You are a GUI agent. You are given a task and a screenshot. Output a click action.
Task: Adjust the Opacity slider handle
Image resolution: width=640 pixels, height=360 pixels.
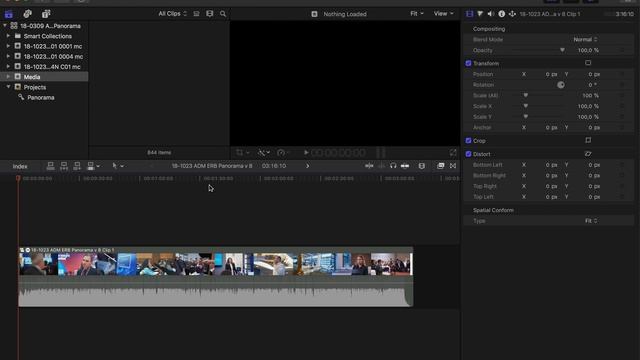[562, 50]
